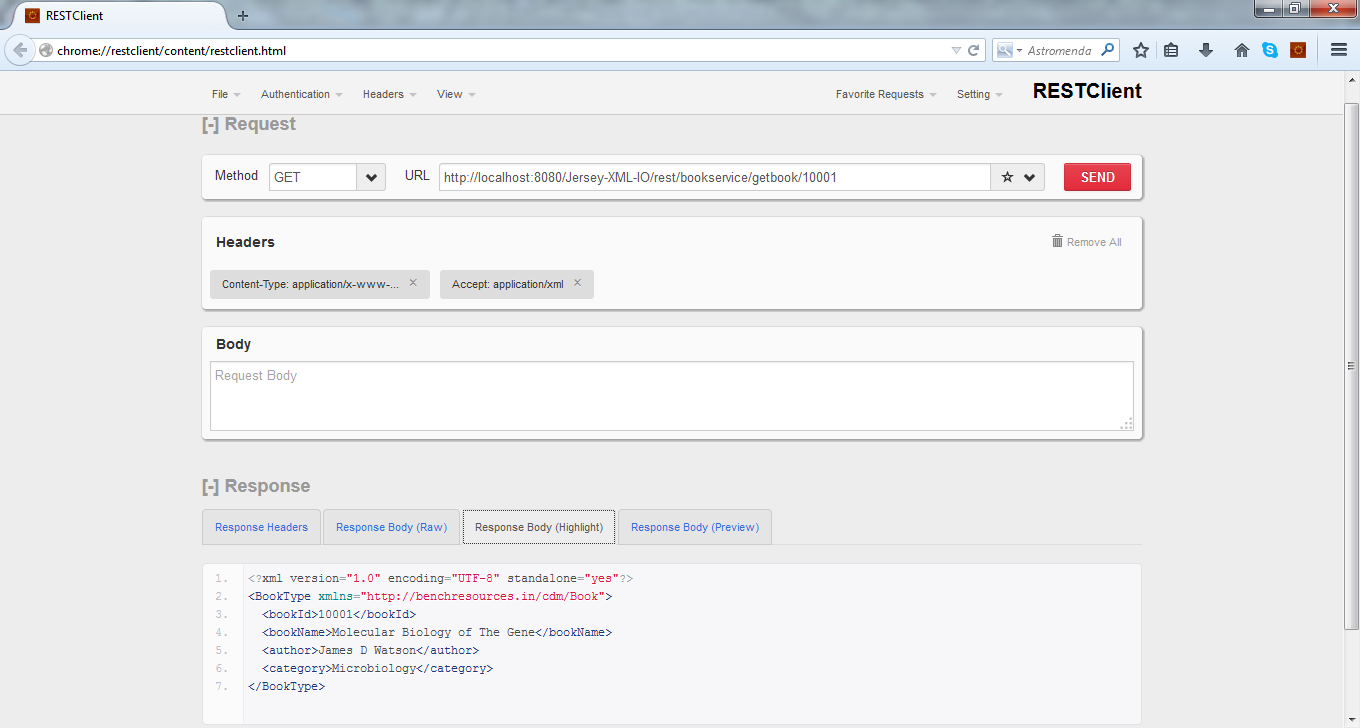Open the View menu
The width and height of the screenshot is (1360, 728).
456,94
